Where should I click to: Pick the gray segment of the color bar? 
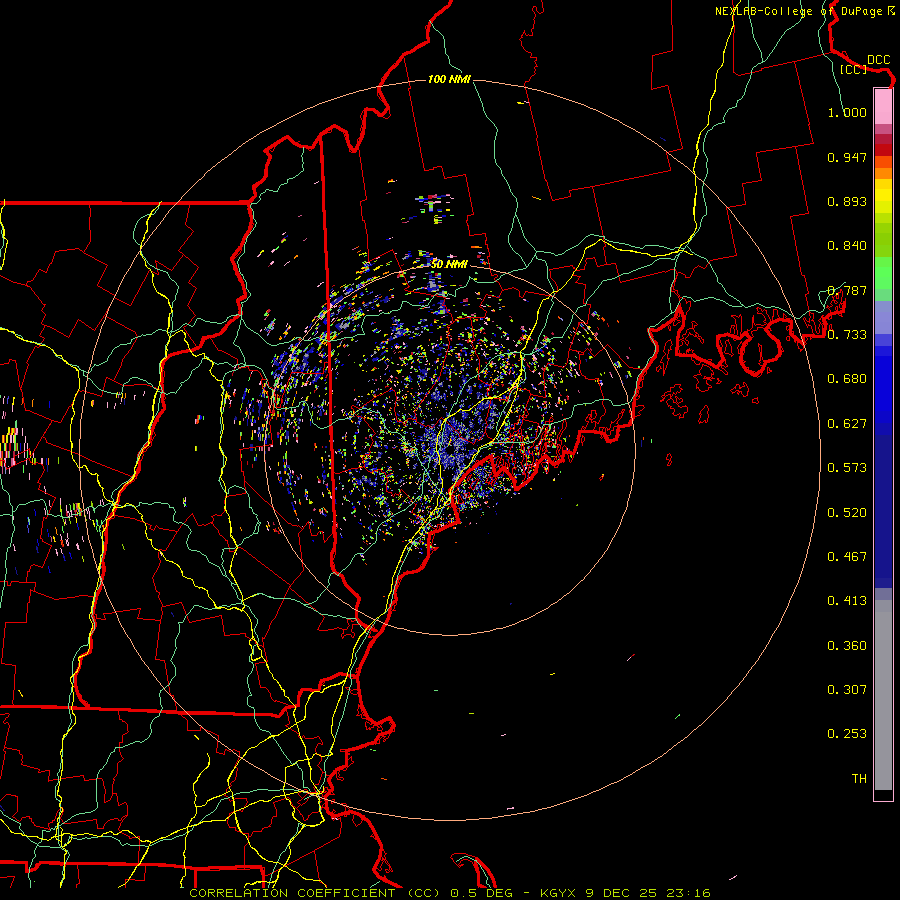pyautogui.click(x=883, y=695)
